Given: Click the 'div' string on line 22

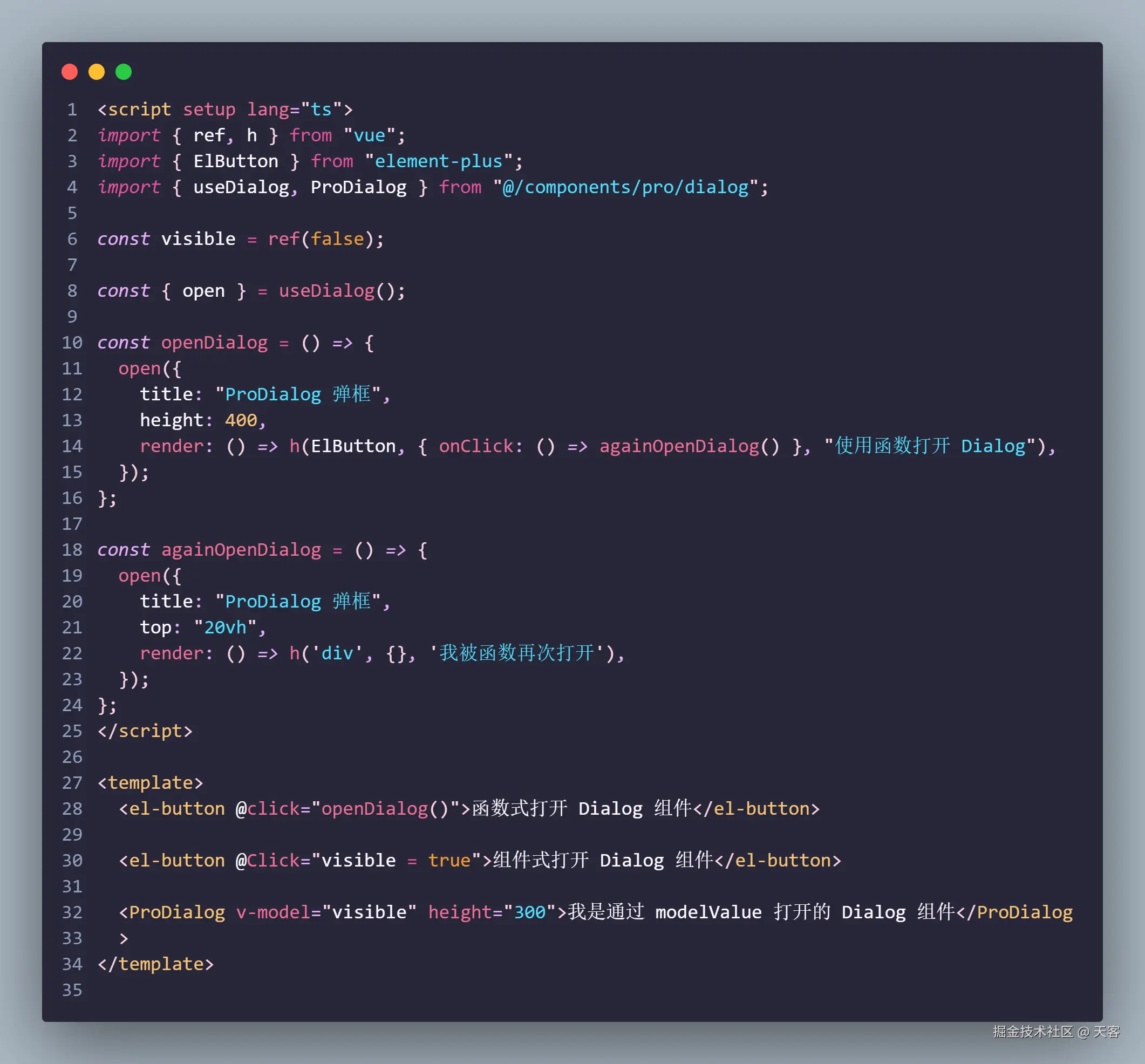Looking at the screenshot, I should 337,653.
